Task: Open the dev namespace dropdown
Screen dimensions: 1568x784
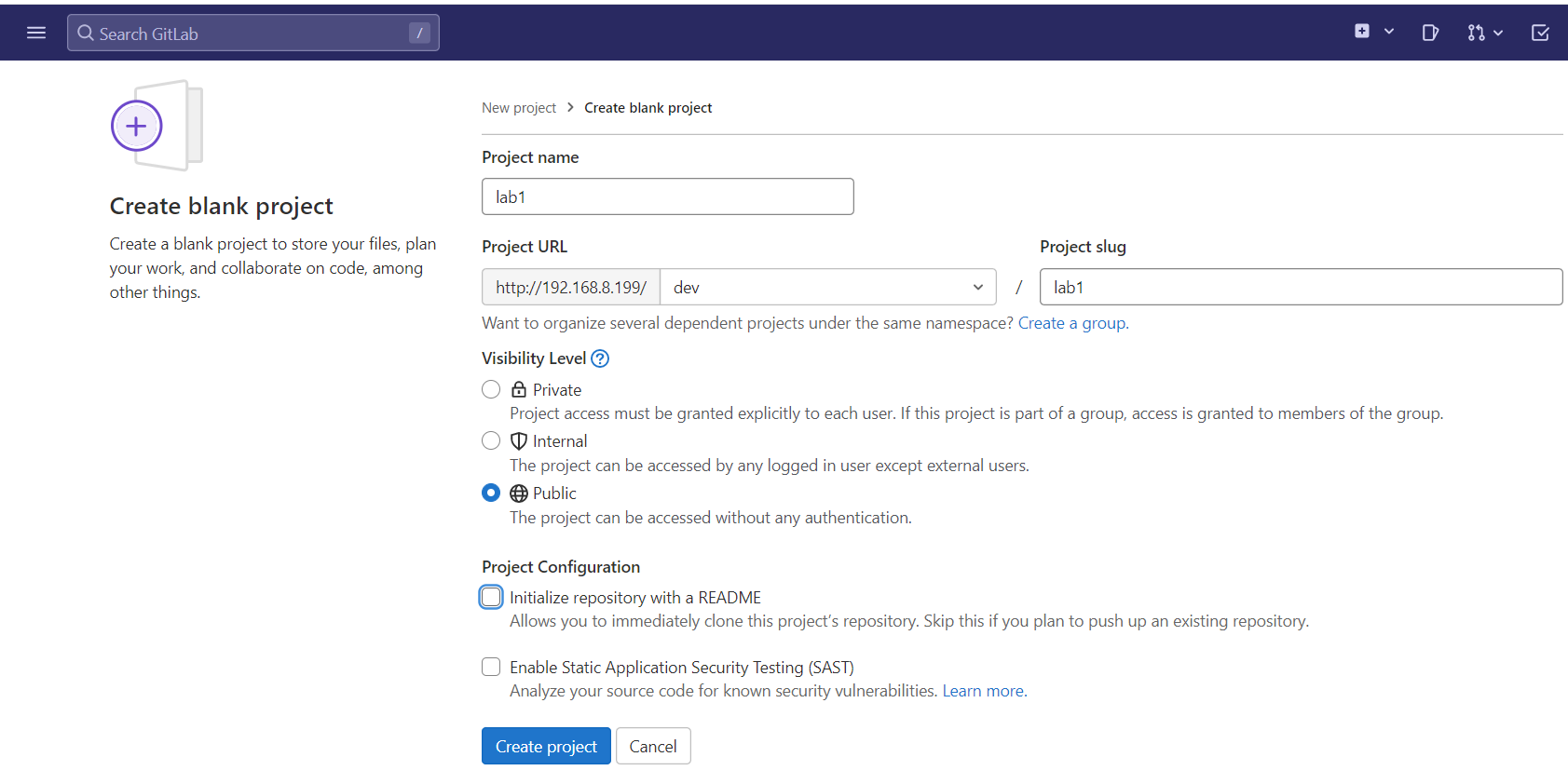Action: pyautogui.click(x=827, y=287)
